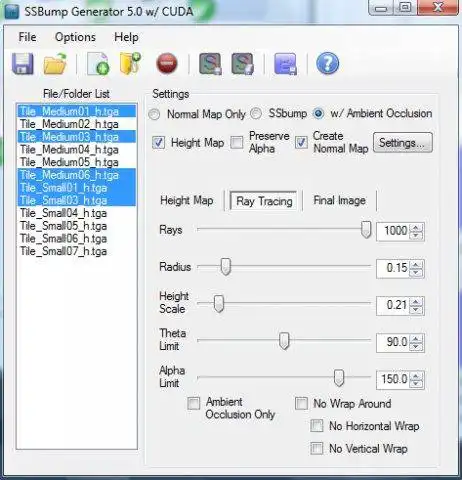Check the No Horizontal Wrap box
Image resolution: width=462 pixels, height=480 pixels.
click(x=317, y=426)
